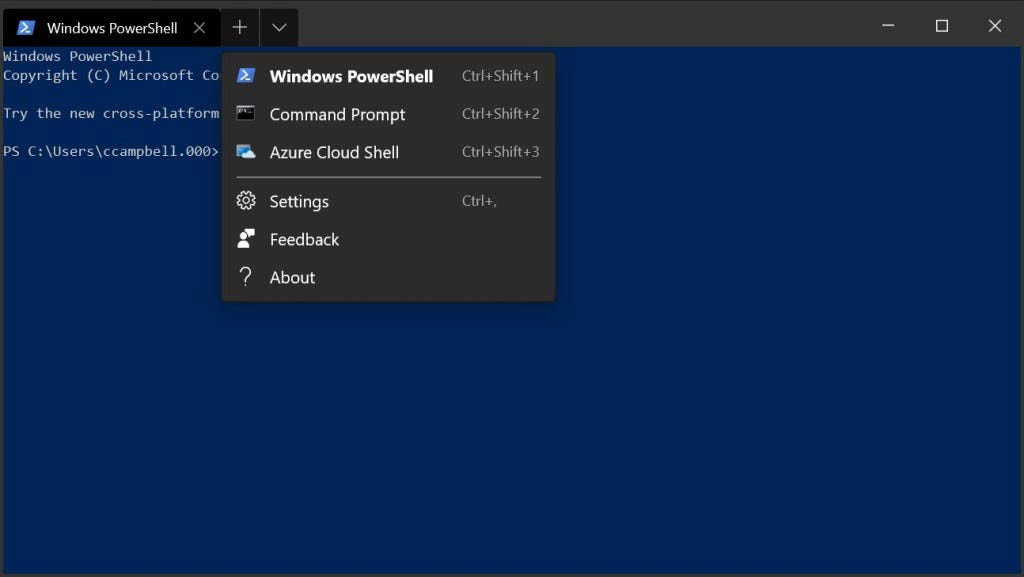Open a new tab with the plus icon
This screenshot has height=577, width=1024.
239,27
